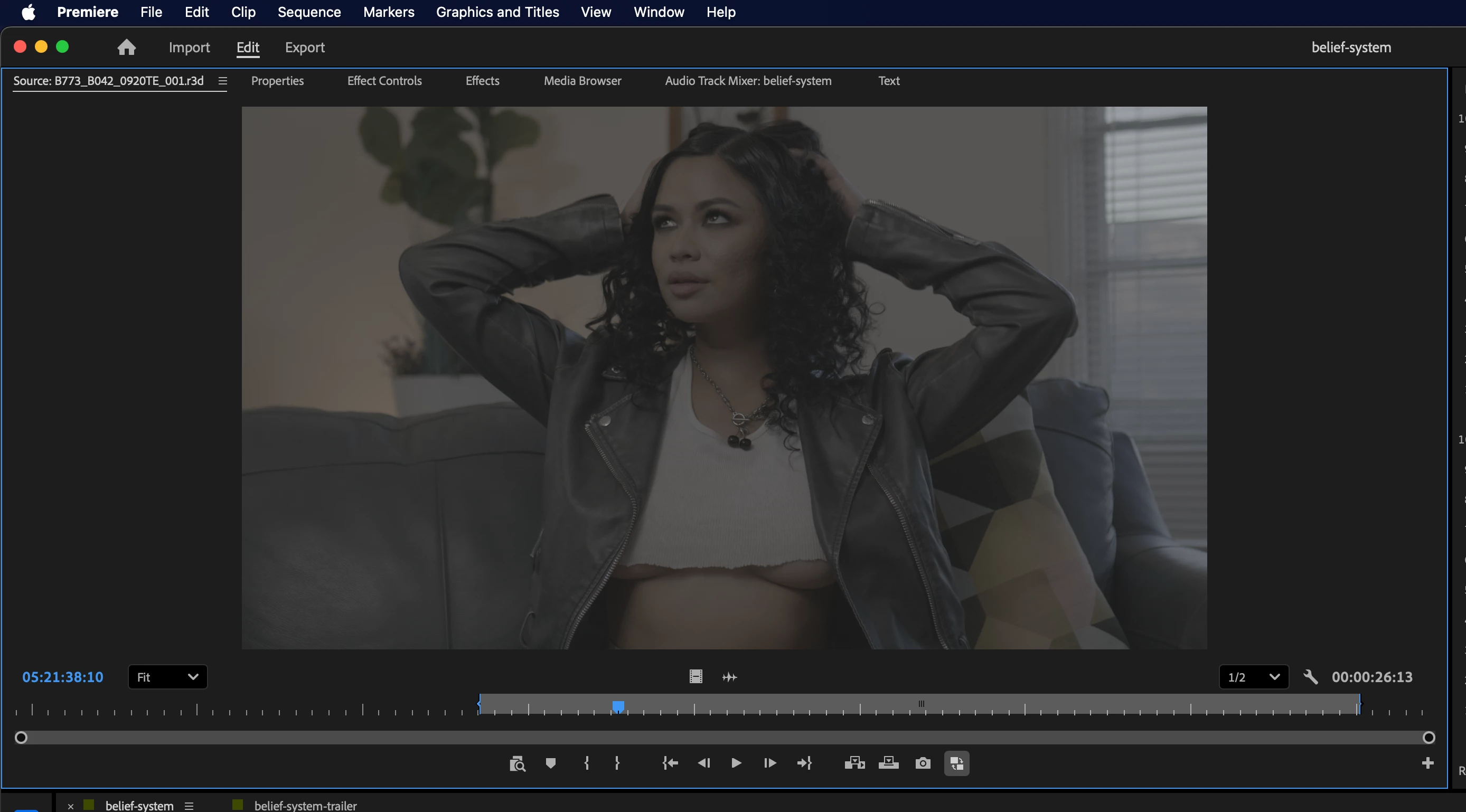Switch to the Effect Controls tab
1466x812 pixels.
384,81
